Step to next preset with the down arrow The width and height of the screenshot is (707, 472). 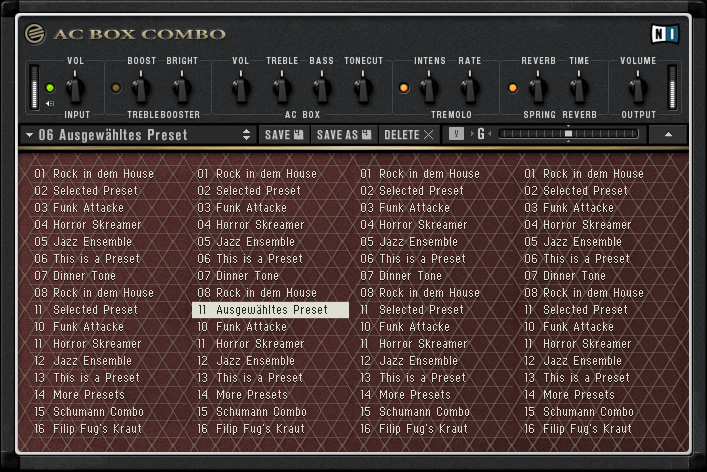tap(246, 138)
